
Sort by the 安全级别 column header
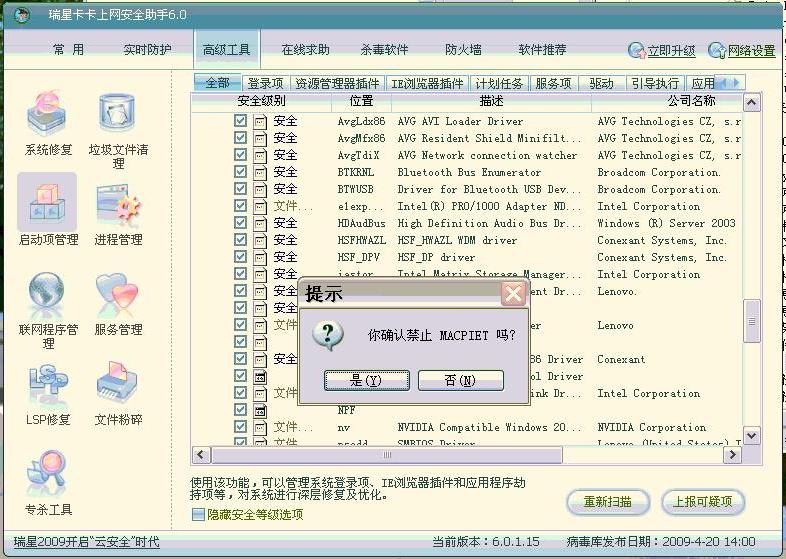(261, 101)
